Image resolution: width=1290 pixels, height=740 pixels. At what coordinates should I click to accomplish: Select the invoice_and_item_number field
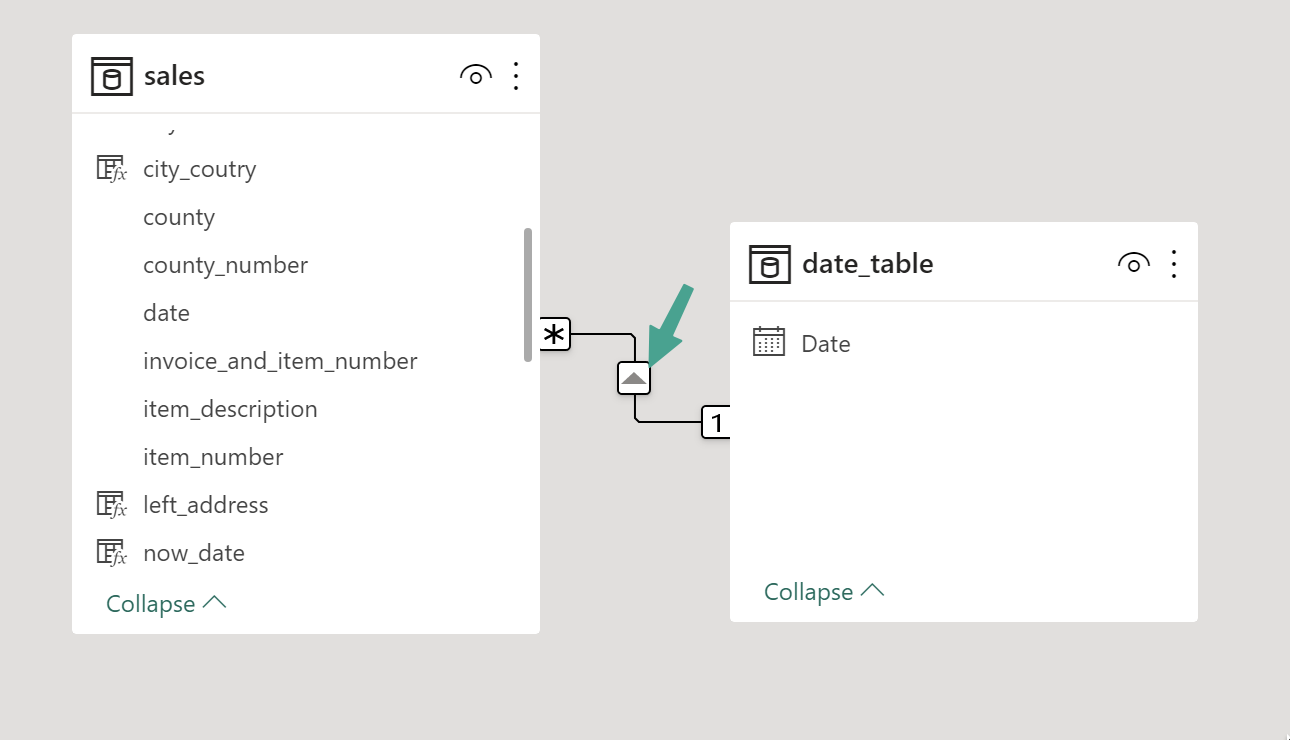click(280, 361)
